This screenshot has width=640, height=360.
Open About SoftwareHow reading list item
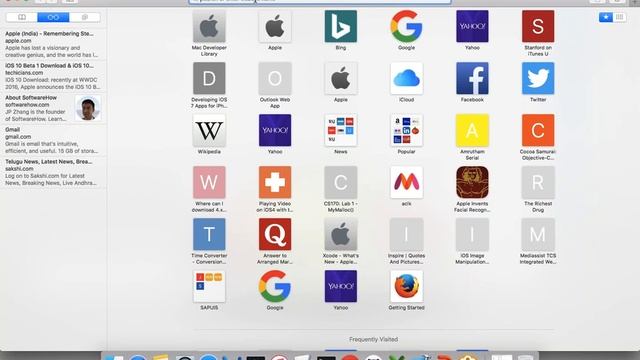pos(53,108)
